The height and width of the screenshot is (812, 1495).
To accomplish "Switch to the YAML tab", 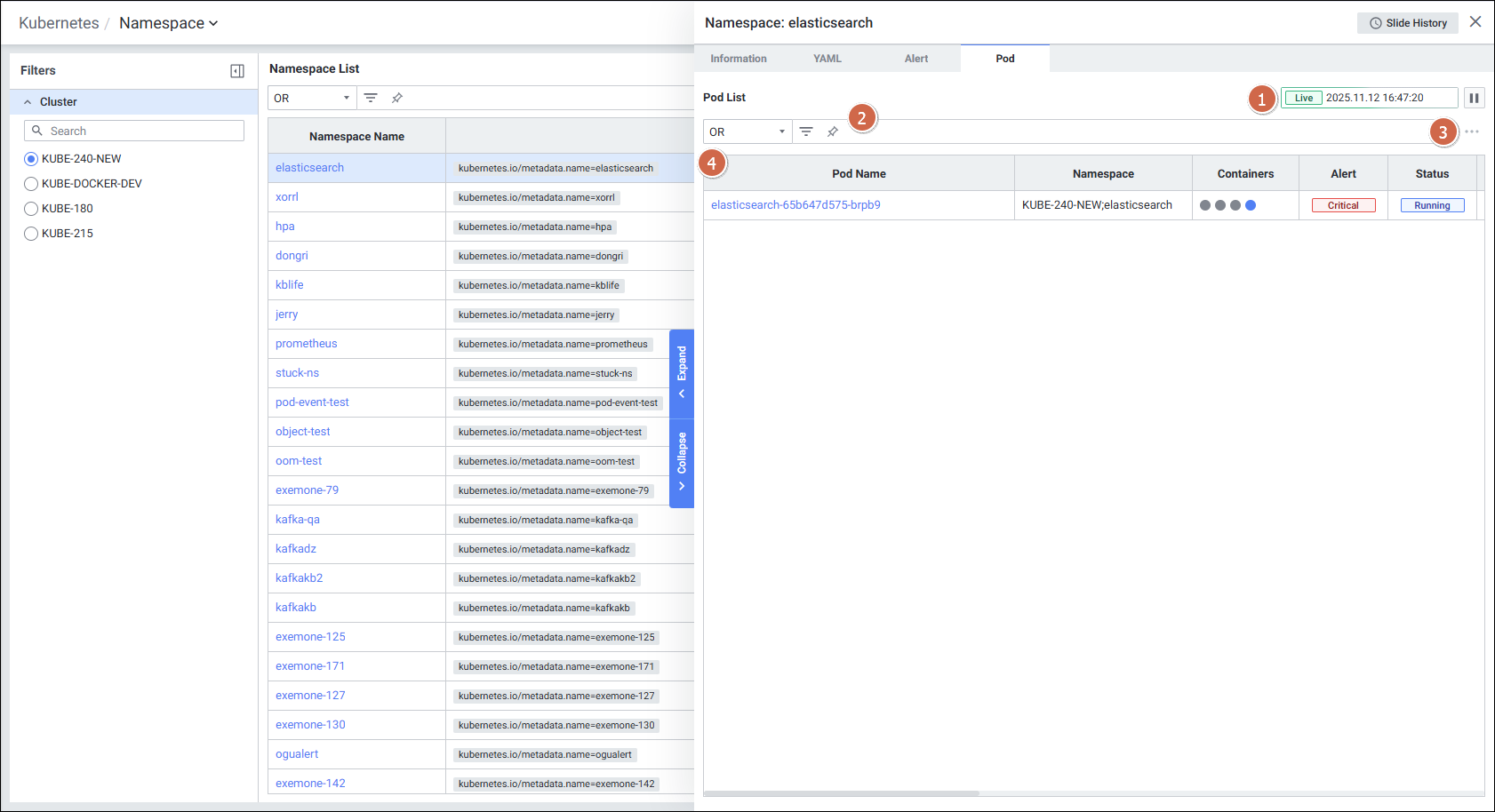I will coord(827,59).
